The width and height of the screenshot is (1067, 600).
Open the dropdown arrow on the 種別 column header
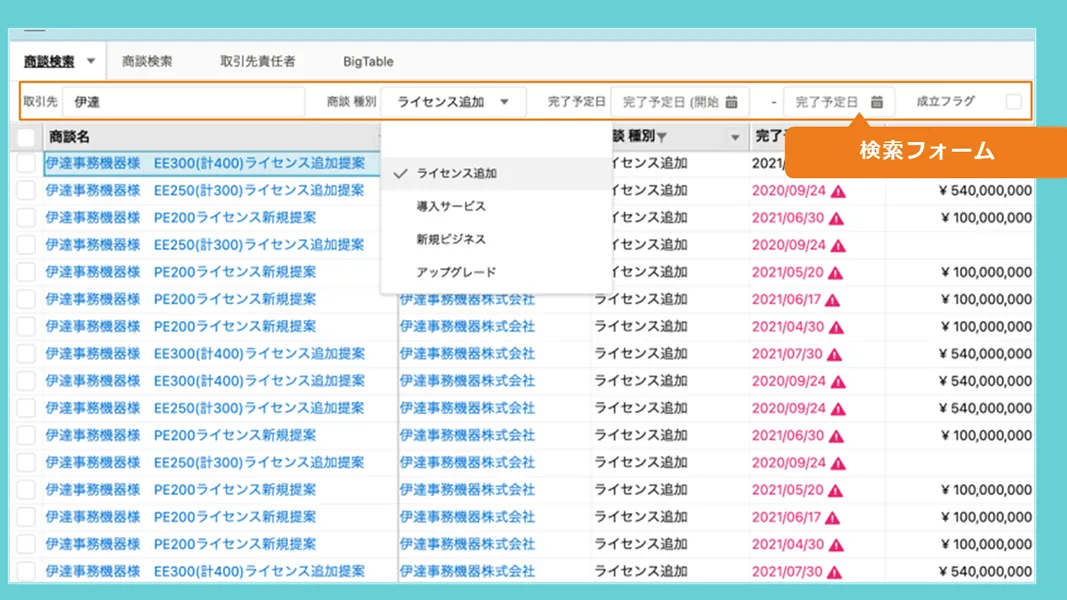click(x=735, y=137)
